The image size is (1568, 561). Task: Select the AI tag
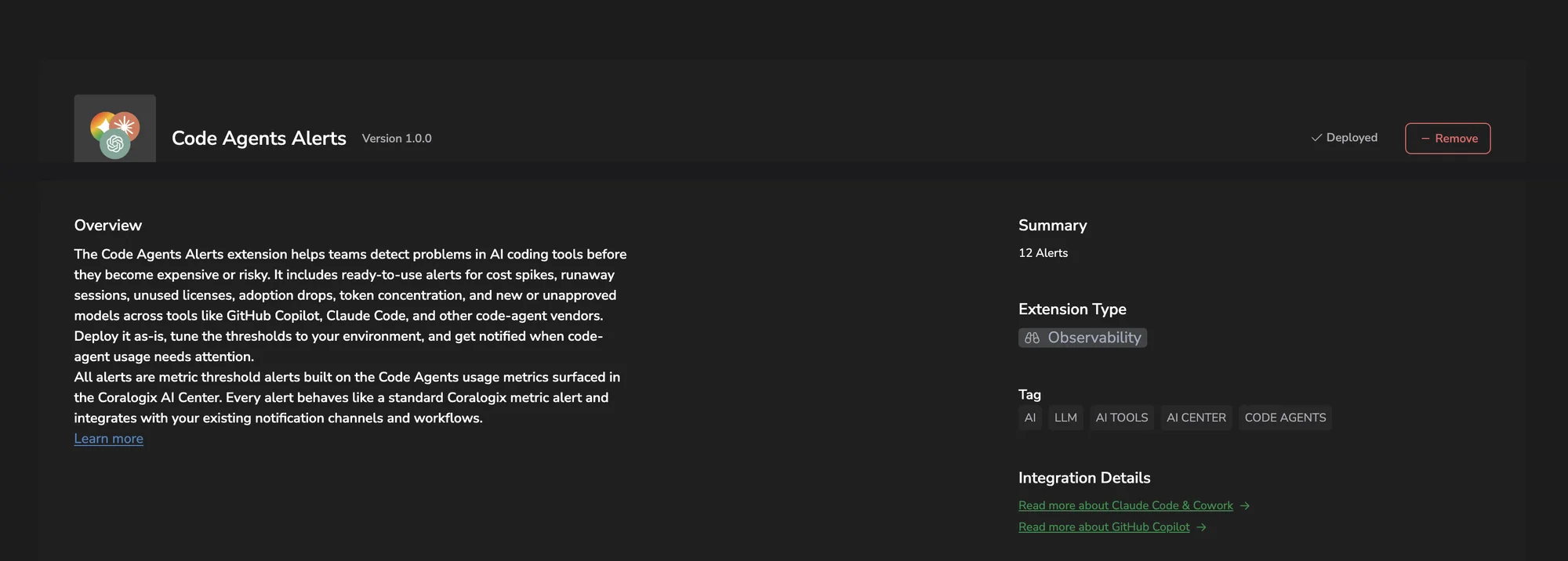[x=1030, y=418]
